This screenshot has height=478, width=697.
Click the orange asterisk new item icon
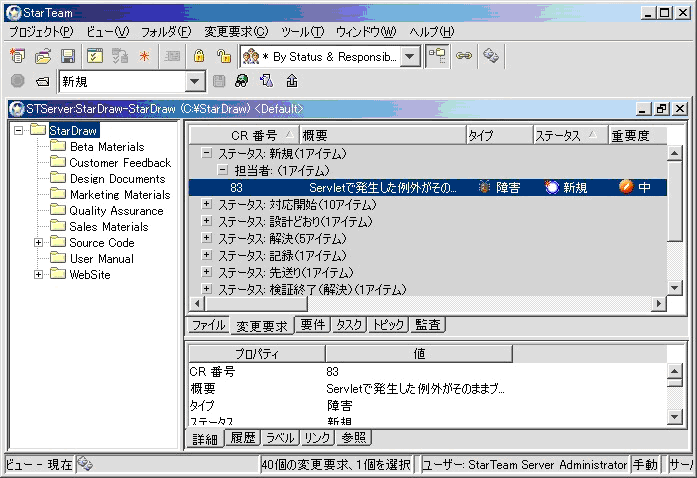pyautogui.click(x=144, y=56)
